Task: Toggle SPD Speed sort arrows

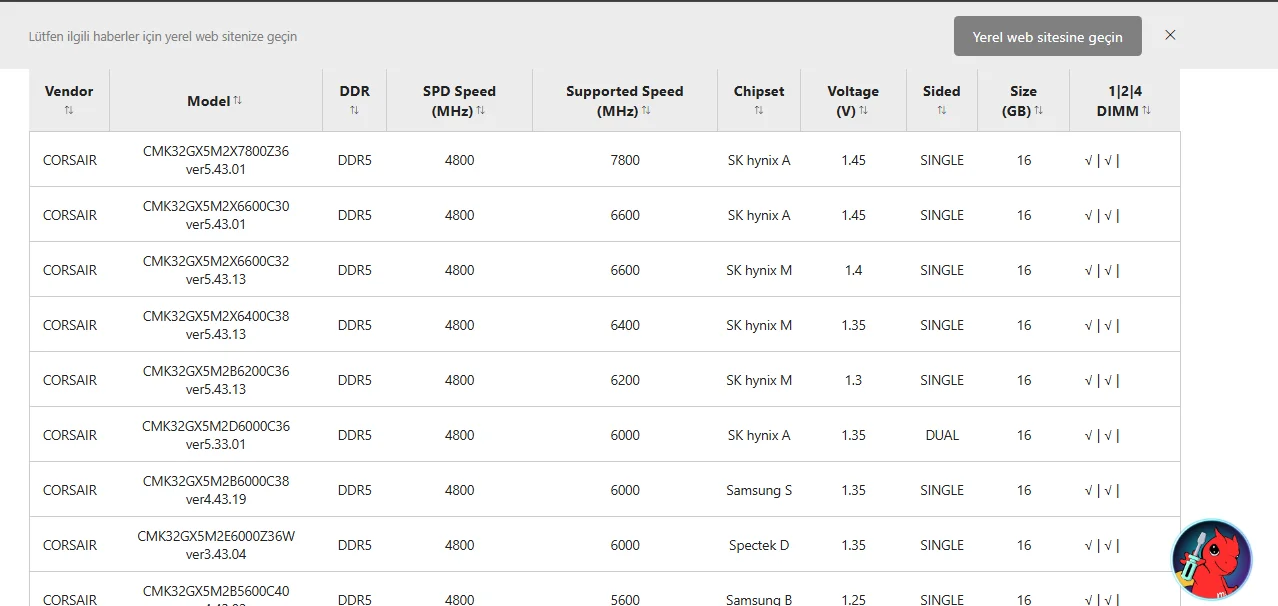Action: click(x=481, y=111)
